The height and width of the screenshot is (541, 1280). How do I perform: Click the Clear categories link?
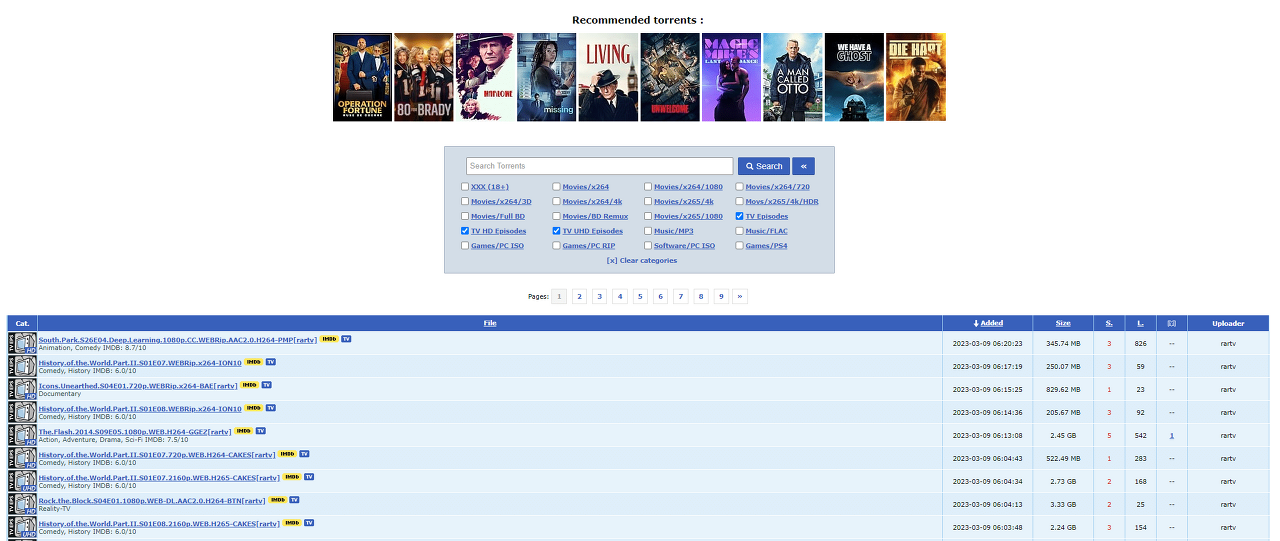pos(642,260)
